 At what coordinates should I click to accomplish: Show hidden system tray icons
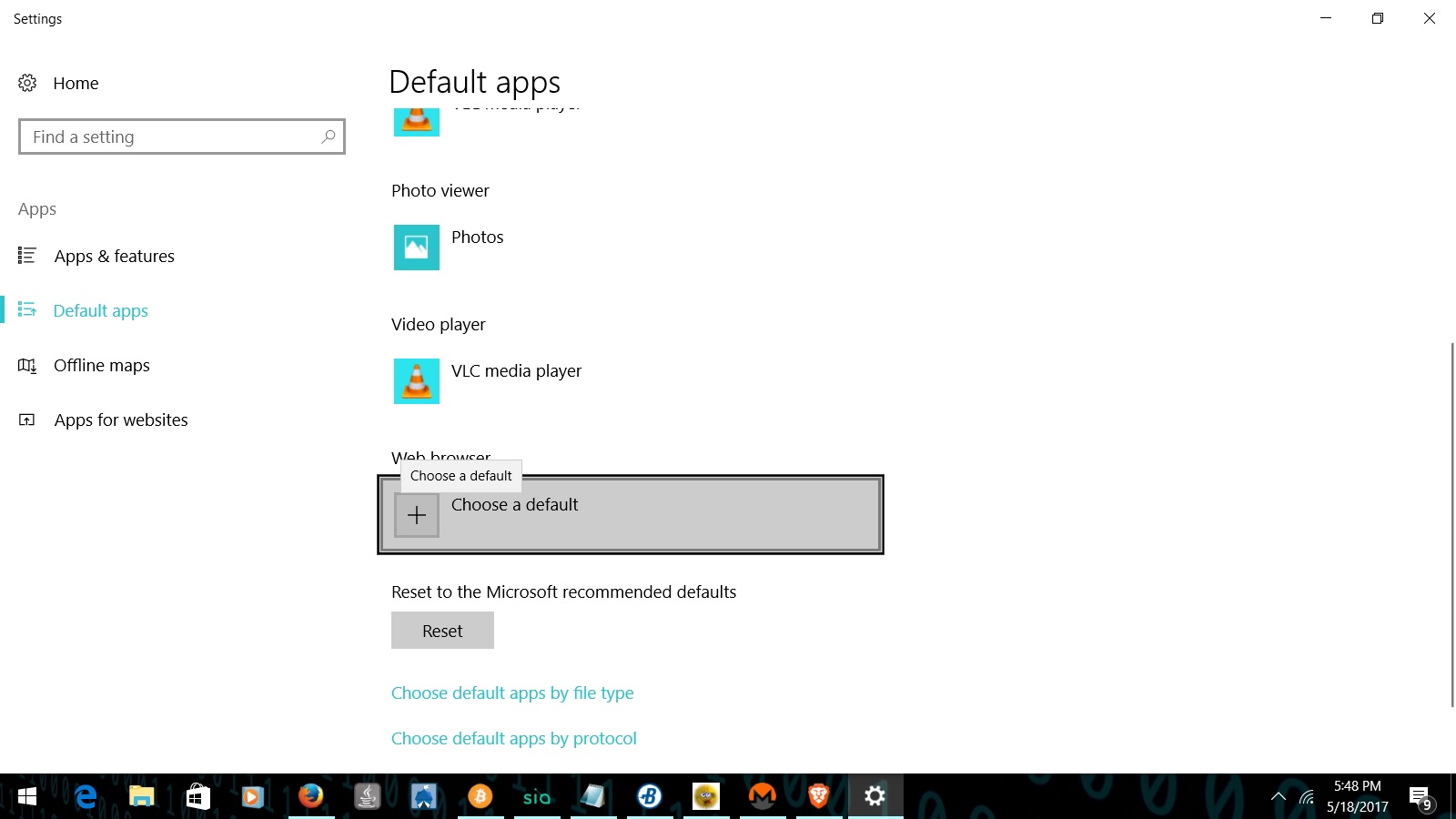pos(1279,796)
